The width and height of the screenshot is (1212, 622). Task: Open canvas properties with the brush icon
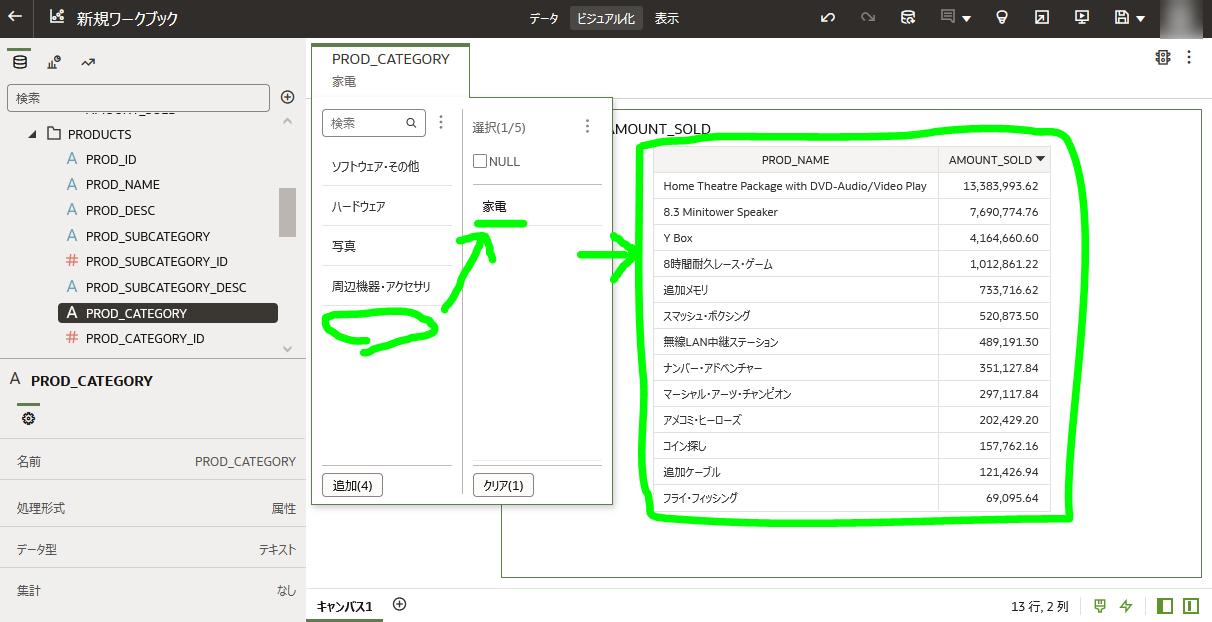pyautogui.click(x=1100, y=606)
